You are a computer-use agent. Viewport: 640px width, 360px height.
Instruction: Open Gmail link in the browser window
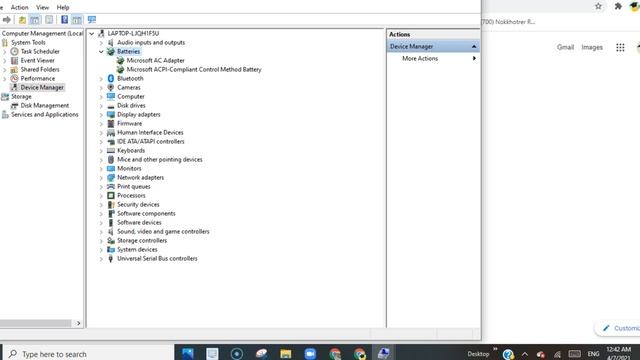[565, 47]
